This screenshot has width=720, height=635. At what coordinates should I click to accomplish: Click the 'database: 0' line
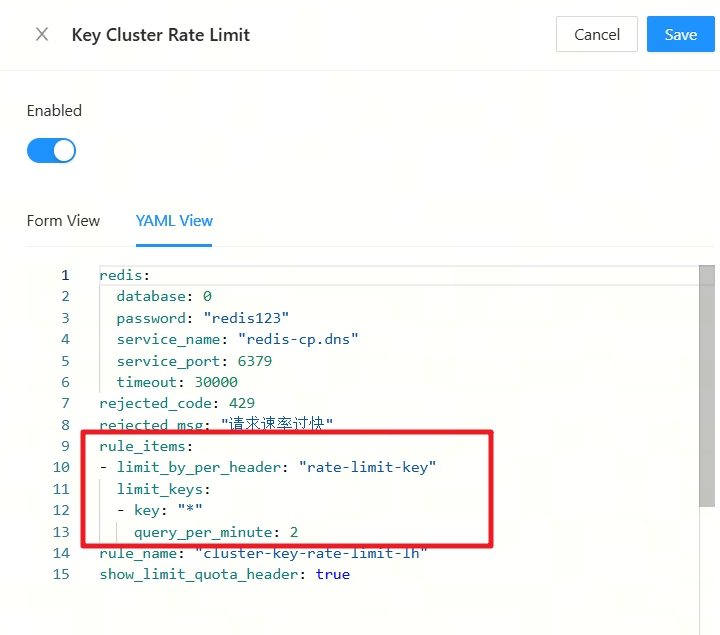164,296
